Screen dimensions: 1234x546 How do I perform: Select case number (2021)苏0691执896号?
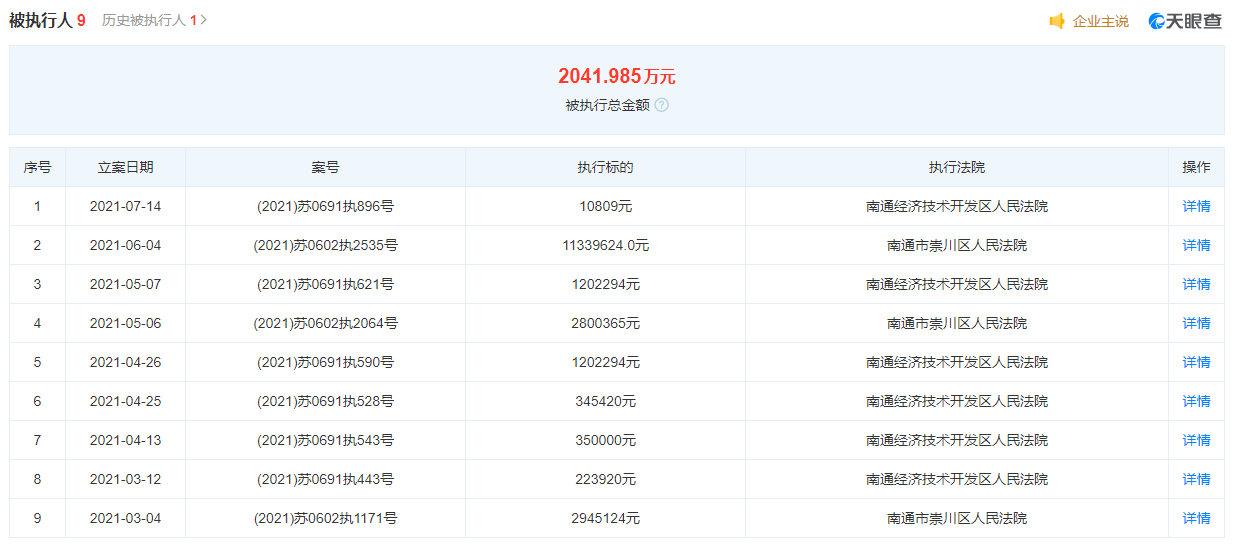pyautogui.click(x=325, y=206)
